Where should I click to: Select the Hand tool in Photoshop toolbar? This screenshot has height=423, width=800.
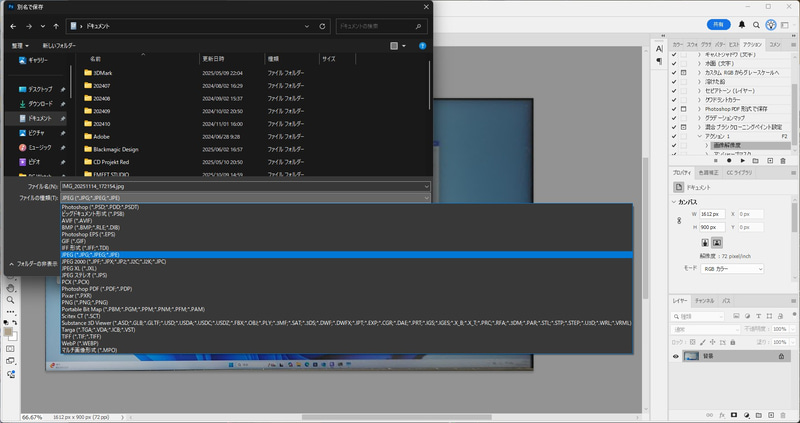(x=10, y=288)
